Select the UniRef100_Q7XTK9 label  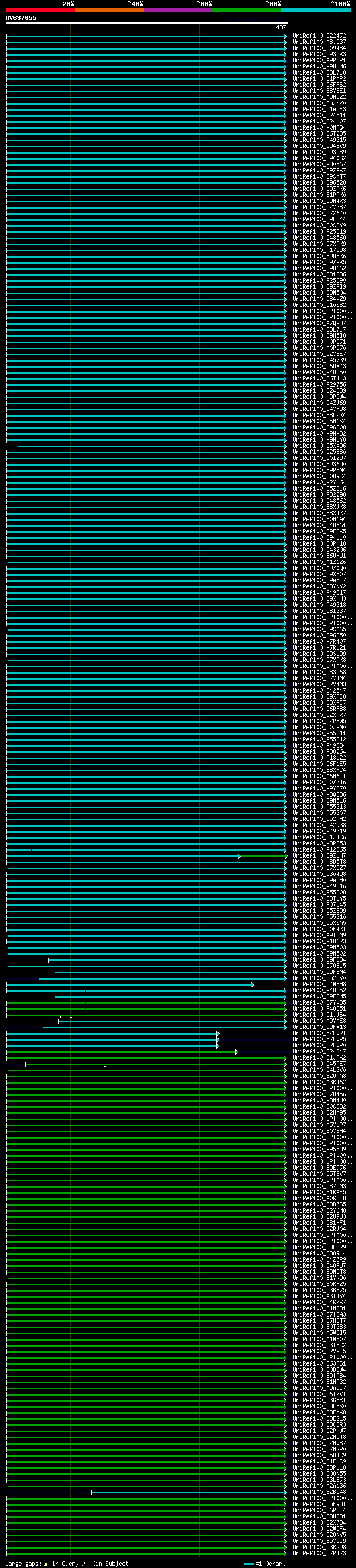319,244
